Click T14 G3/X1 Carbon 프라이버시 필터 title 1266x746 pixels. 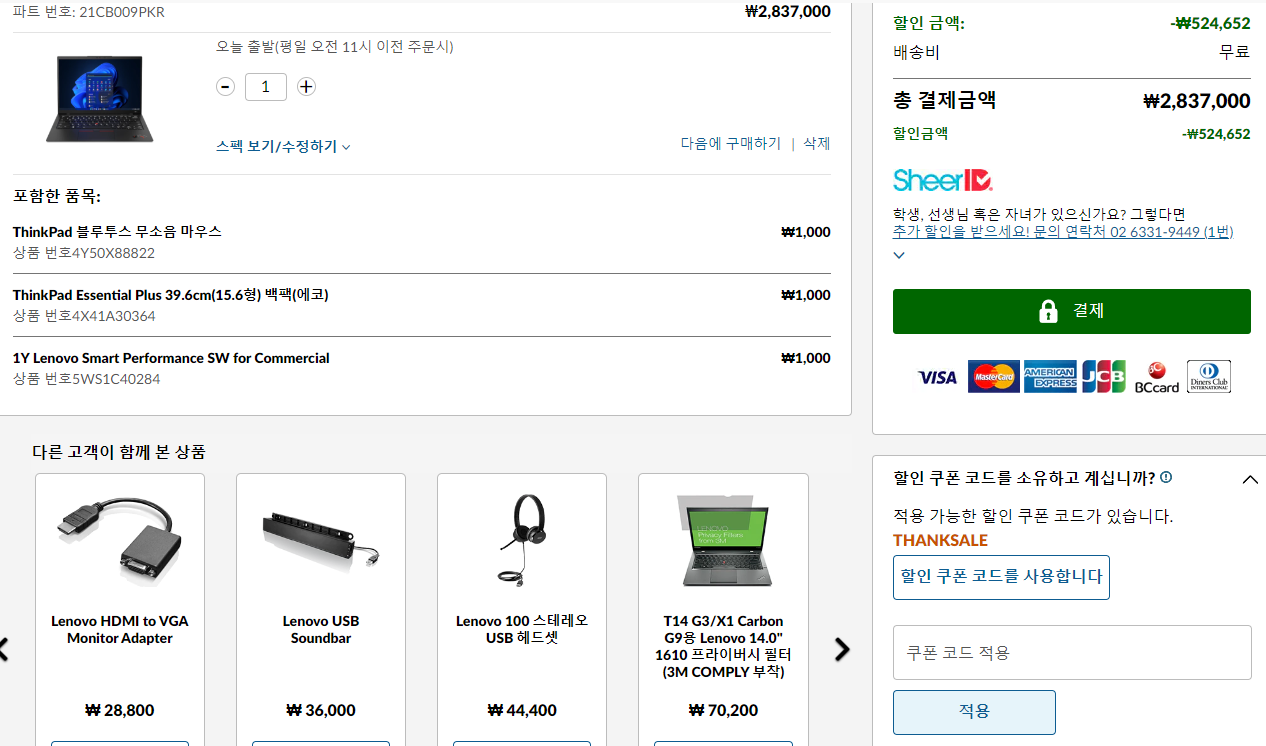723,646
